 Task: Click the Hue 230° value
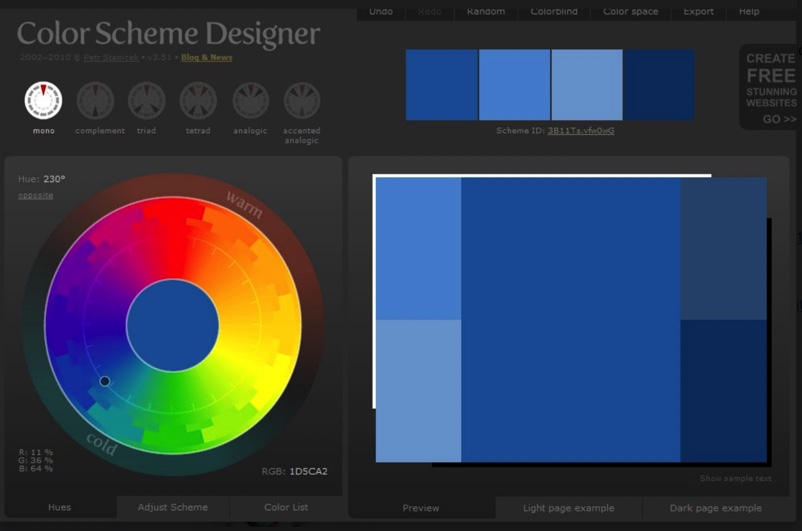[x=54, y=179]
